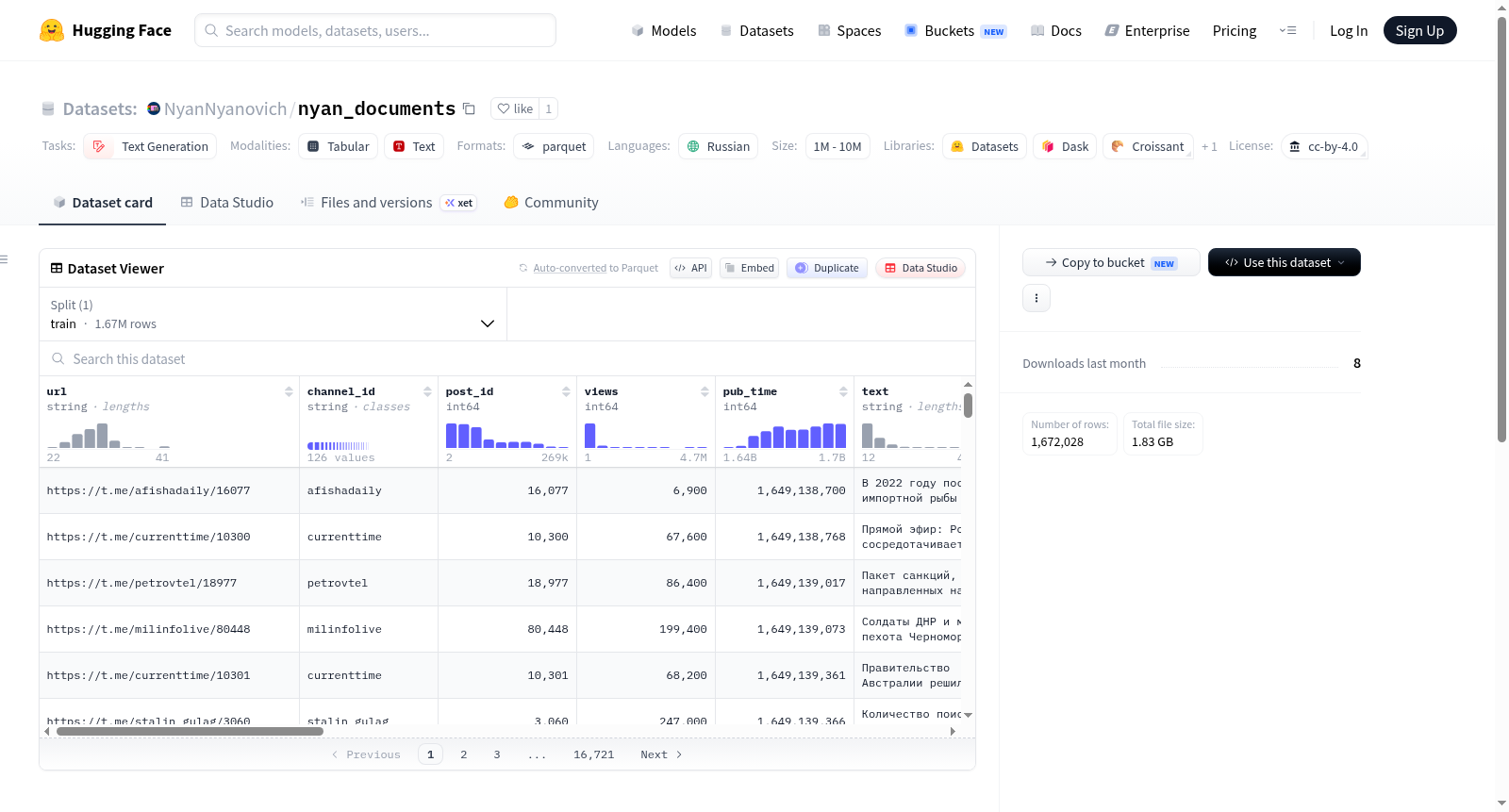This screenshot has width=1509, height=812.
Task: Sort the channel_id column
Action: tap(427, 391)
